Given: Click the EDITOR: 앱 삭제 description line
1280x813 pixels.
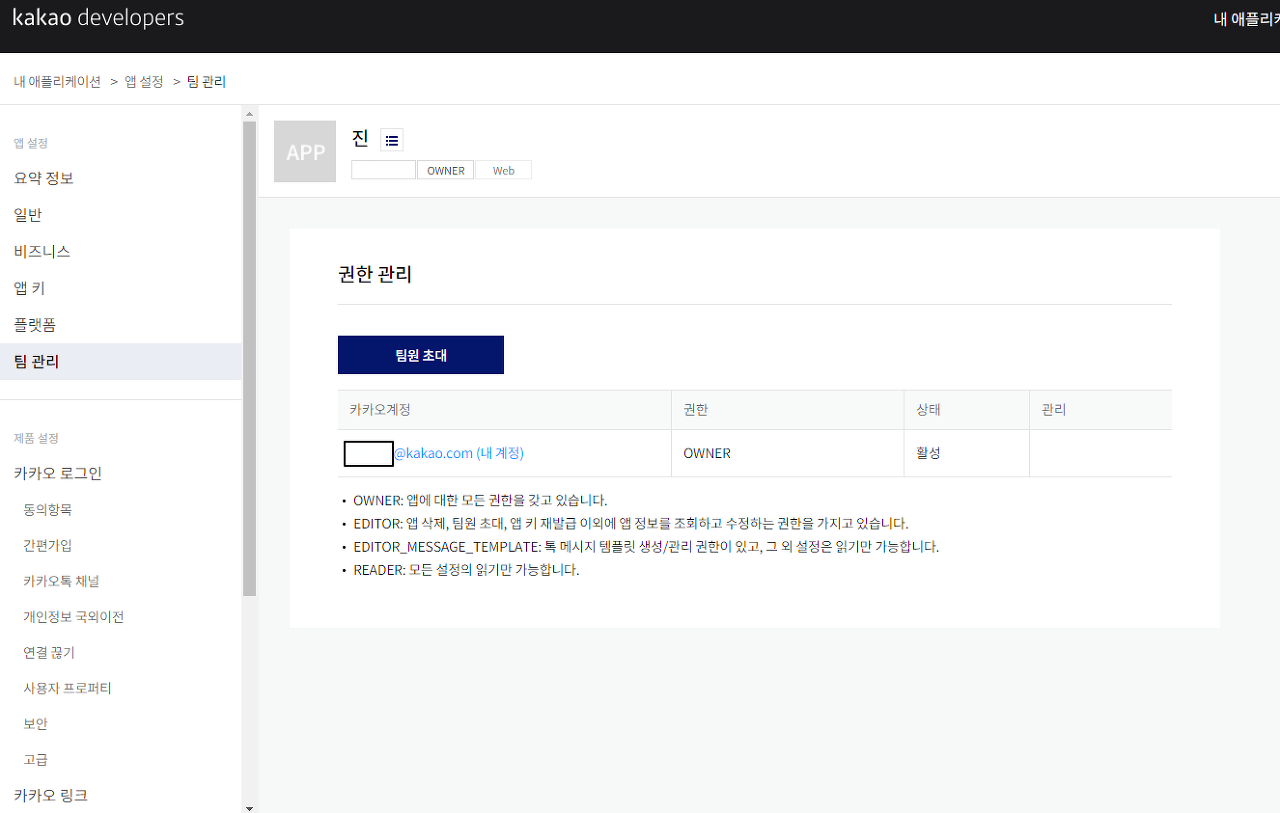Looking at the screenshot, I should 631,524.
